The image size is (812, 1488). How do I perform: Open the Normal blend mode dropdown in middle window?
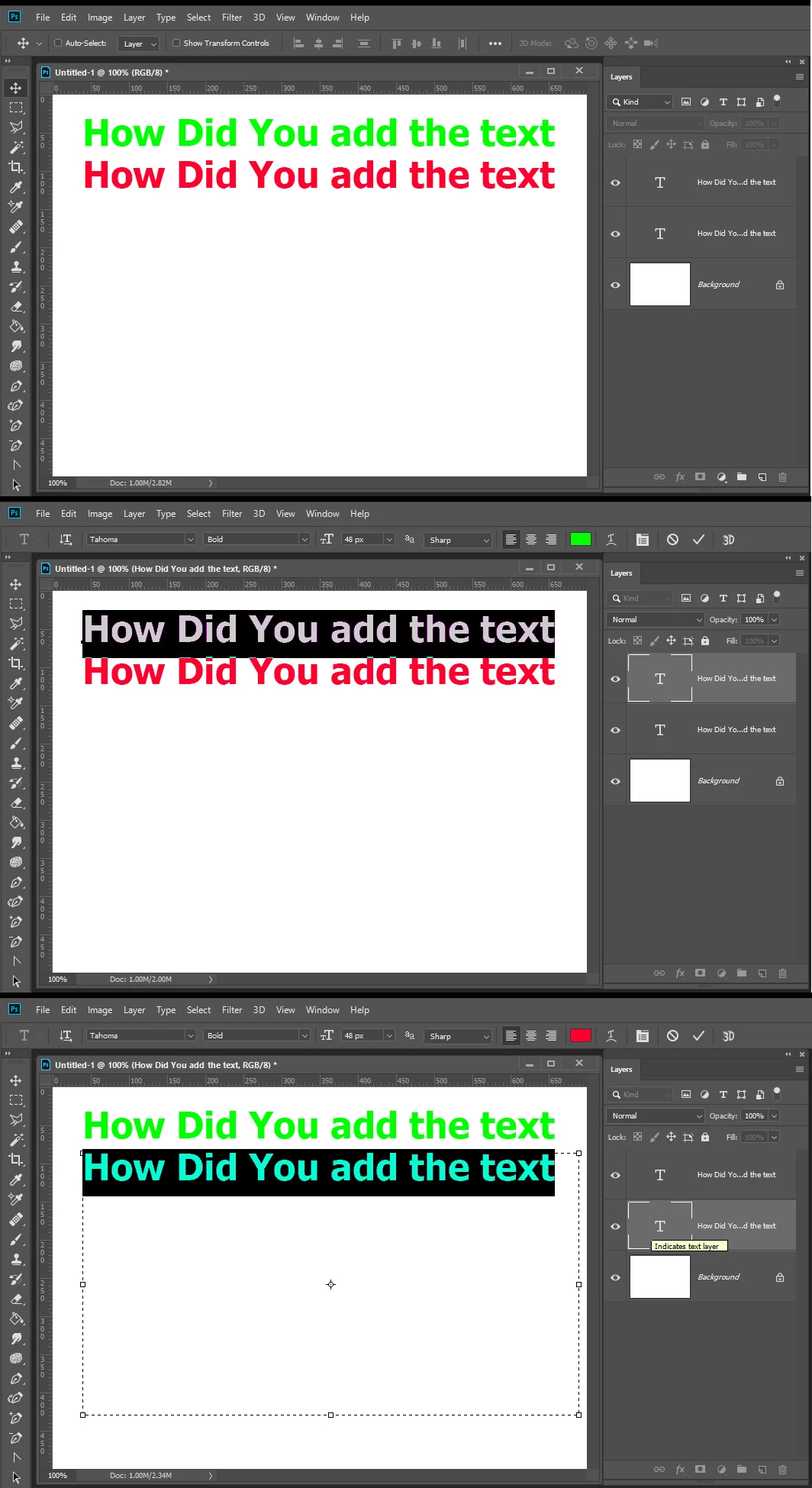click(656, 619)
